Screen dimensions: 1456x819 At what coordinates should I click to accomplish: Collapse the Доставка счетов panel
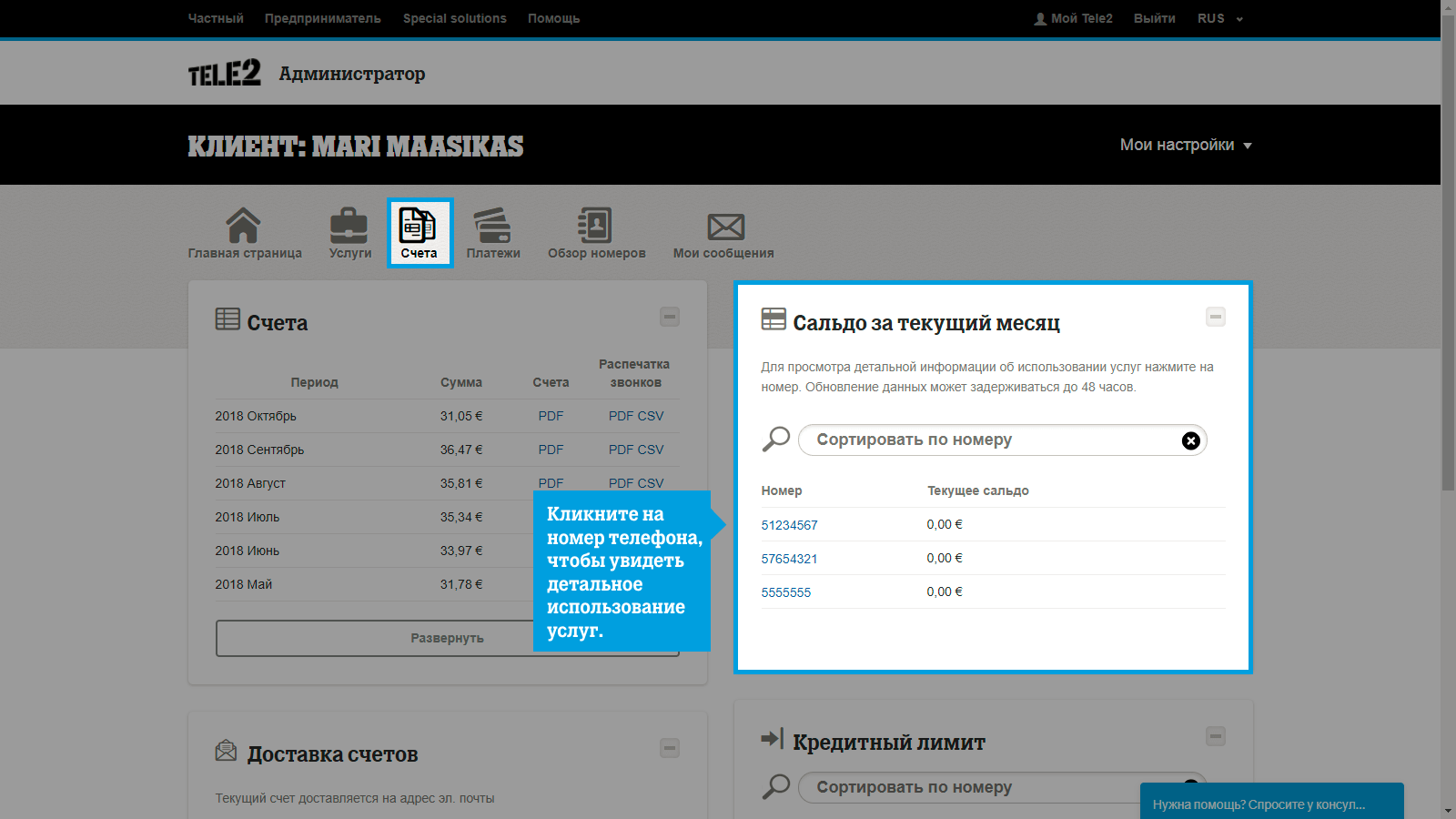pos(670,748)
